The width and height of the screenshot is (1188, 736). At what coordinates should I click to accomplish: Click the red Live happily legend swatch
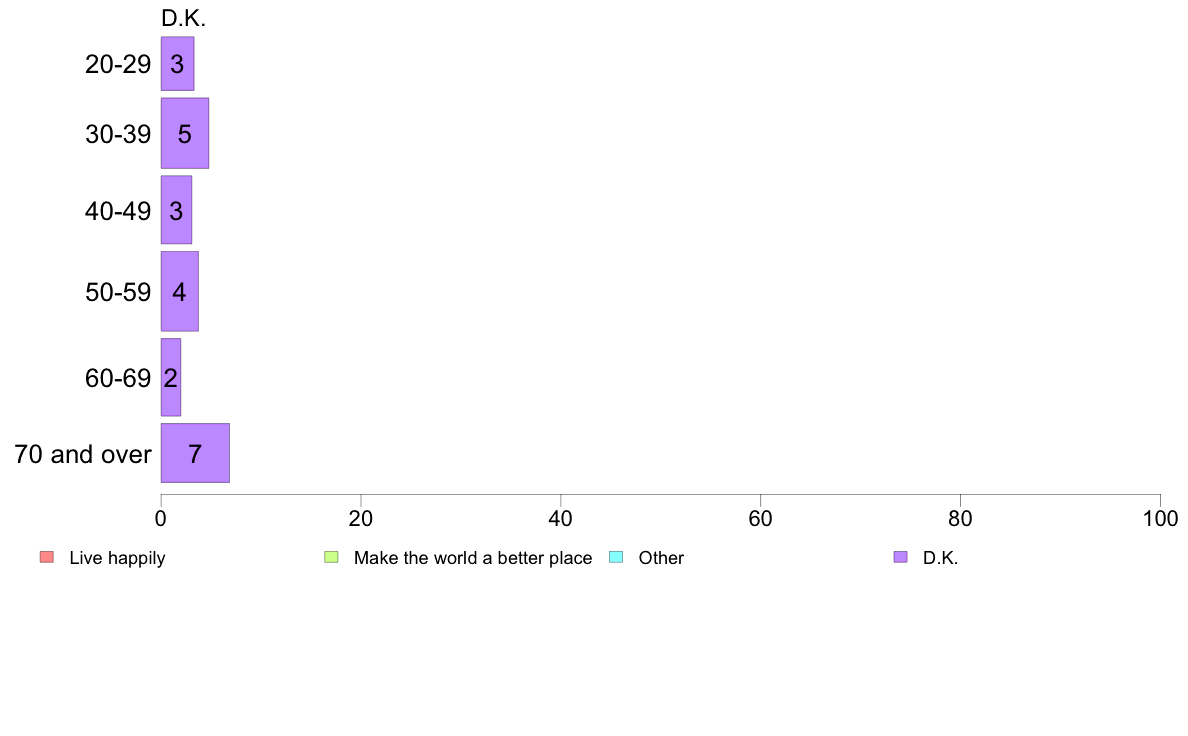coord(47,557)
